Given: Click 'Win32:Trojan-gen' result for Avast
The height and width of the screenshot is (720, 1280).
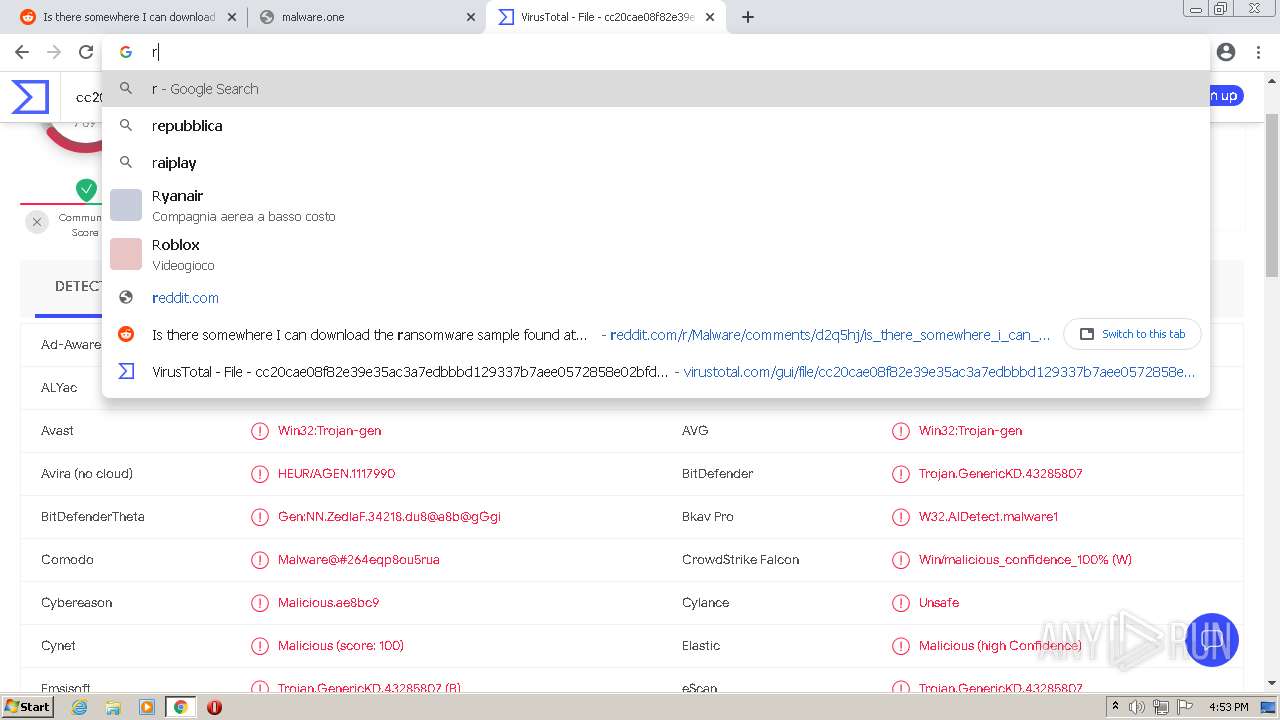Looking at the screenshot, I should pyautogui.click(x=329, y=431).
